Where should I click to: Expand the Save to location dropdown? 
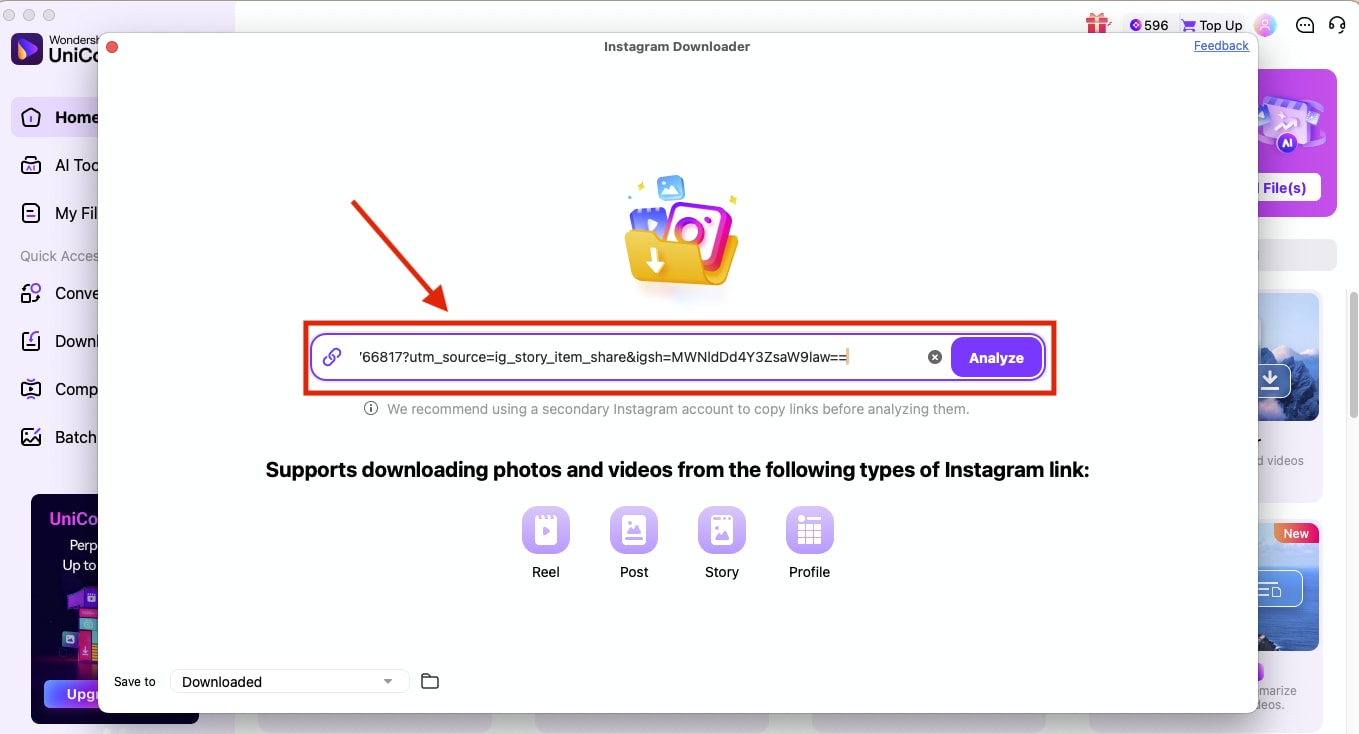click(x=288, y=681)
